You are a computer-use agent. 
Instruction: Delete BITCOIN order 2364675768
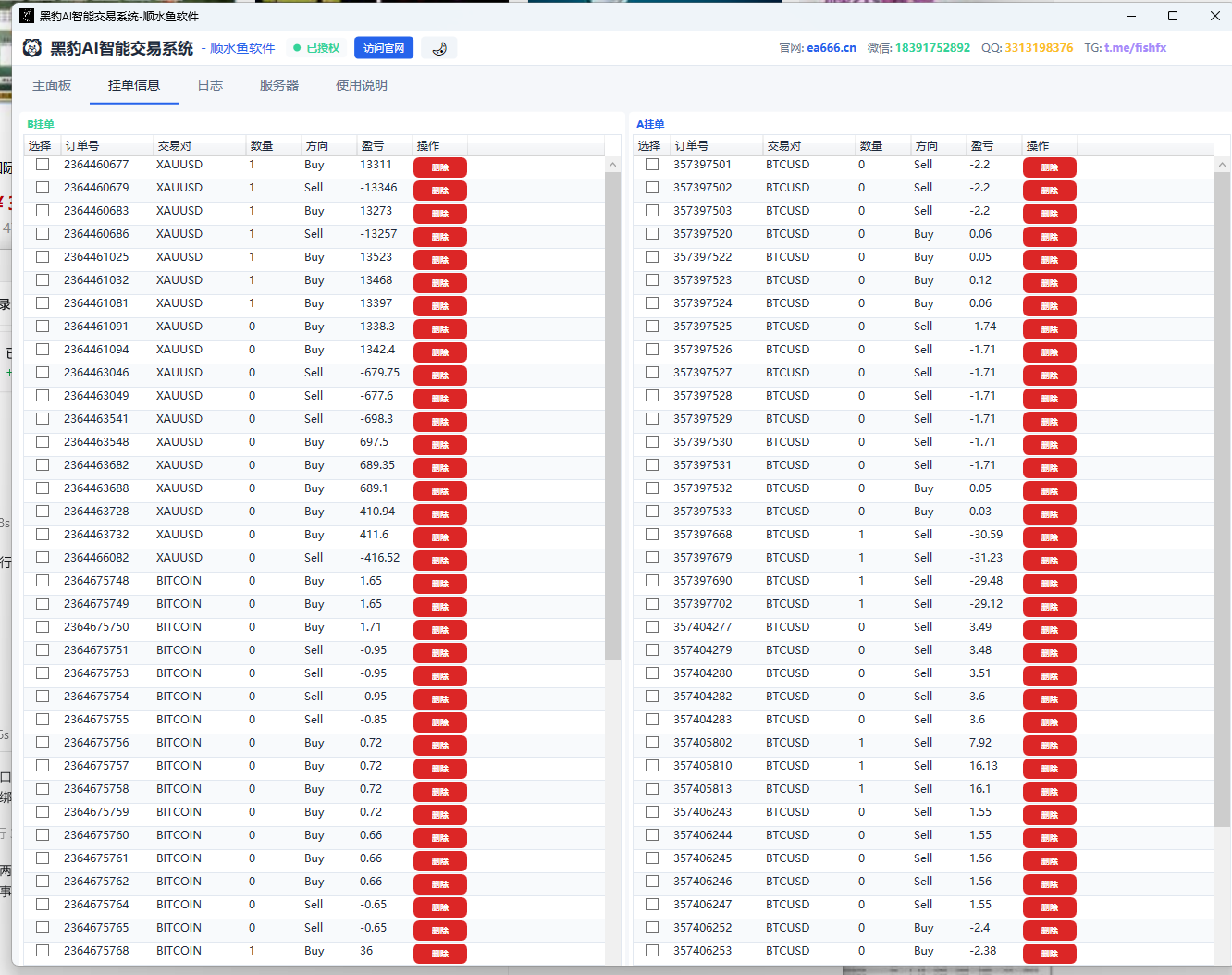point(440,954)
